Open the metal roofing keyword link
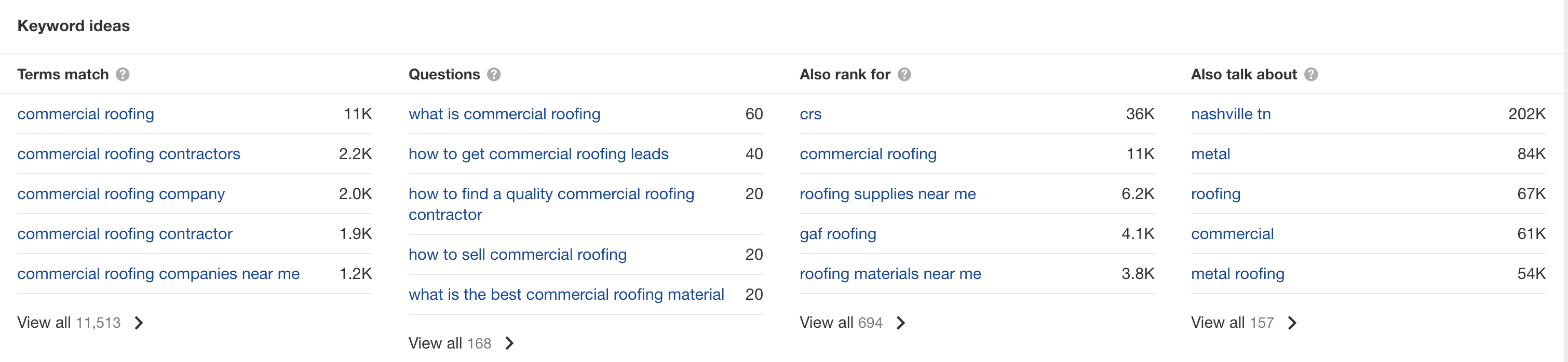The image size is (1568, 362). (1237, 274)
